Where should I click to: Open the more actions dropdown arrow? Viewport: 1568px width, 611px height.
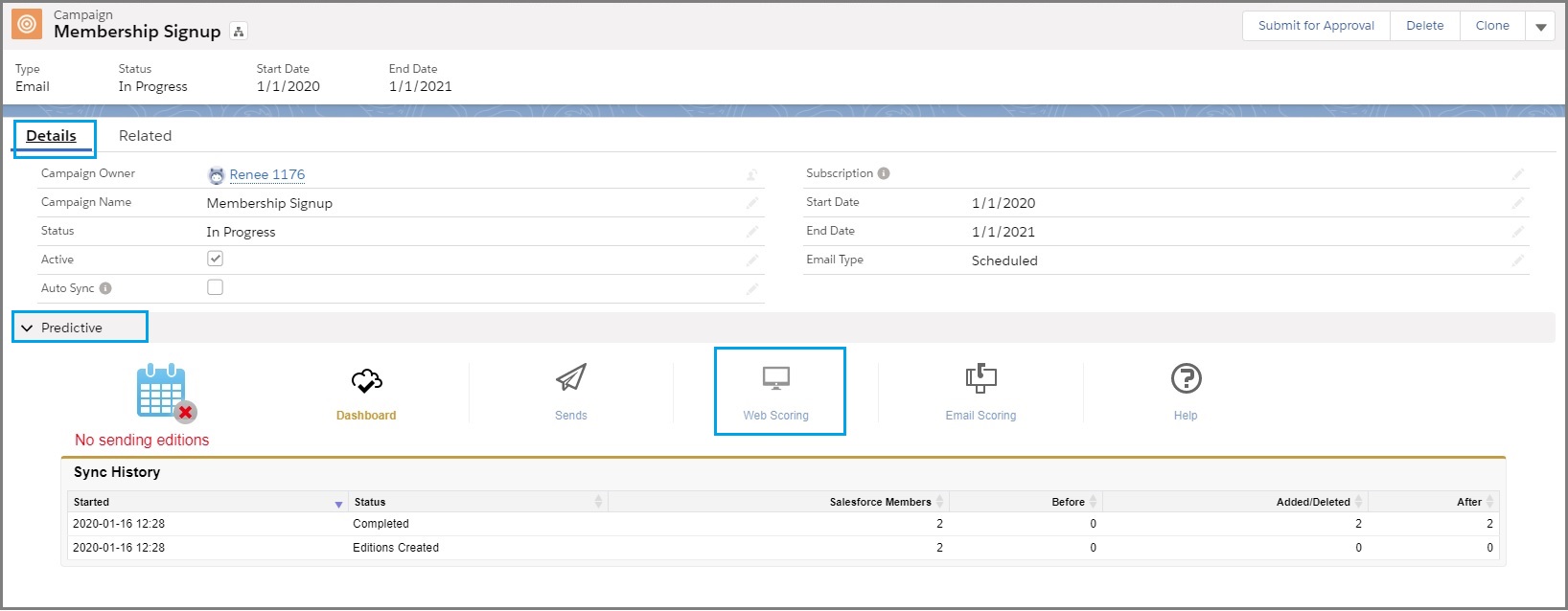(x=1540, y=27)
